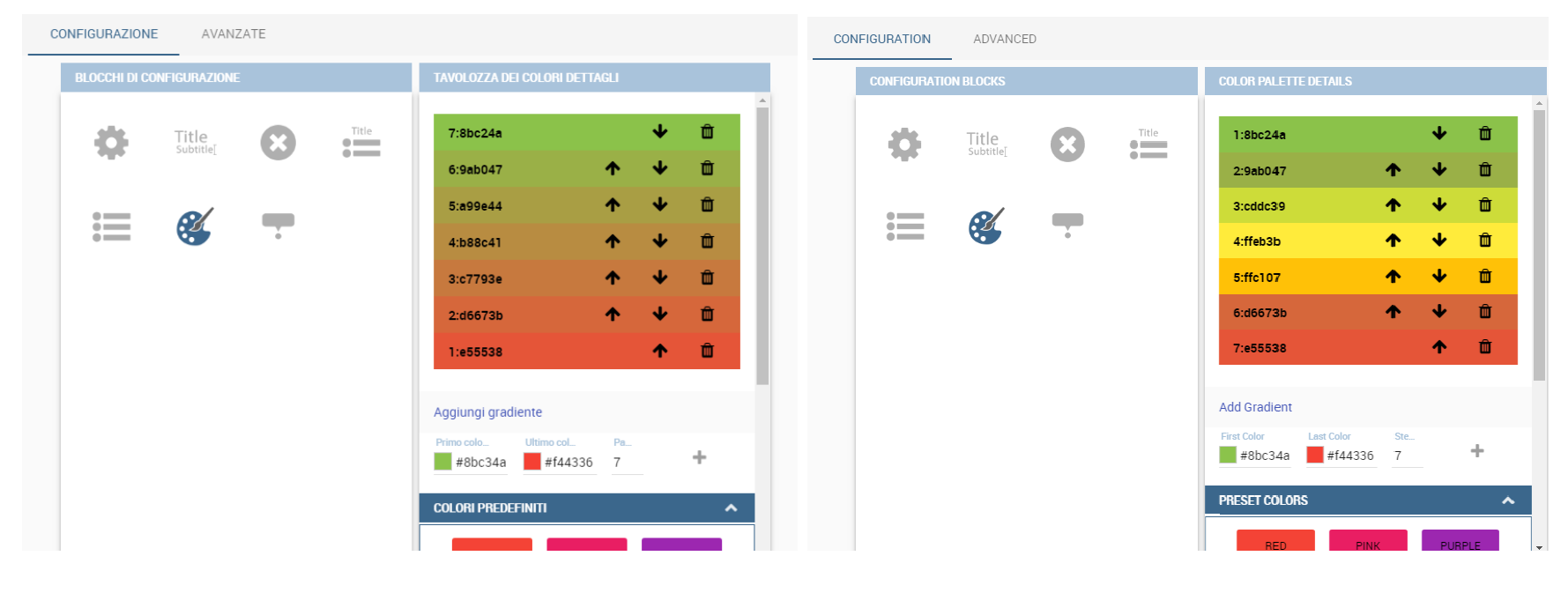The image size is (1568, 593).
Task: Switch to the Avanzate tab
Action: pyautogui.click(x=234, y=33)
